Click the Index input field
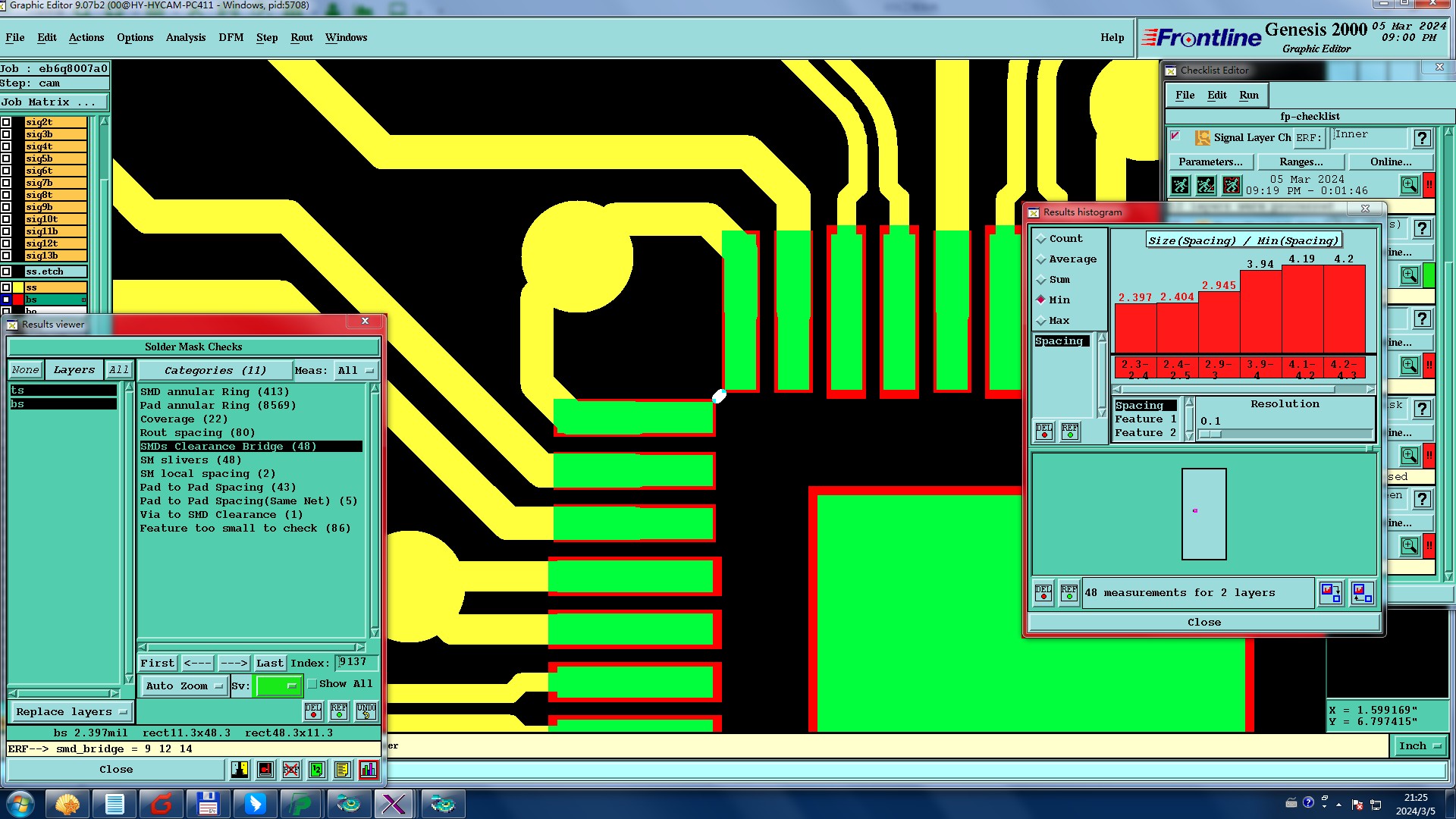1456x819 pixels. (x=356, y=663)
